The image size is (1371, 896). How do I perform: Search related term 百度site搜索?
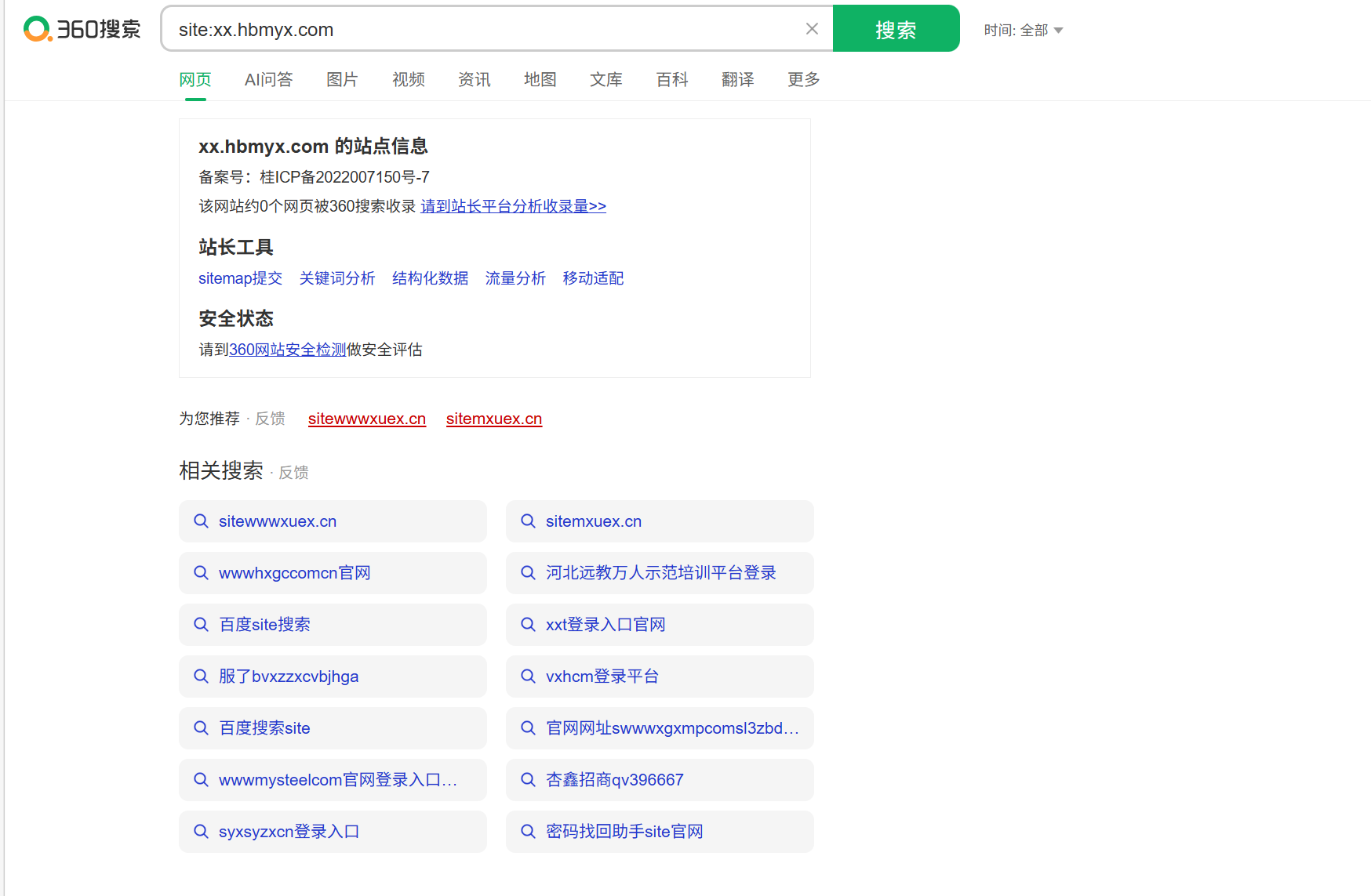point(333,625)
